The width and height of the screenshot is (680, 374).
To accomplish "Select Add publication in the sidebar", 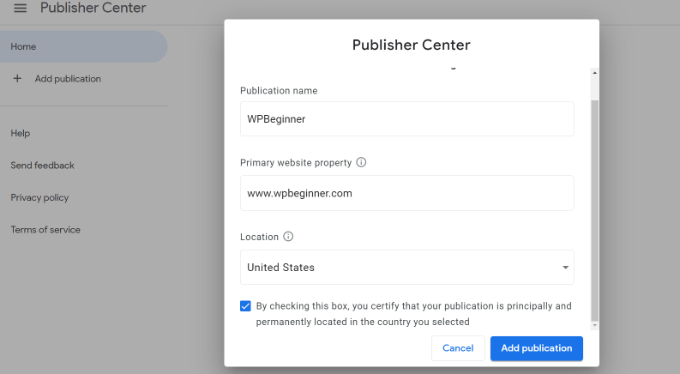I will [x=68, y=79].
